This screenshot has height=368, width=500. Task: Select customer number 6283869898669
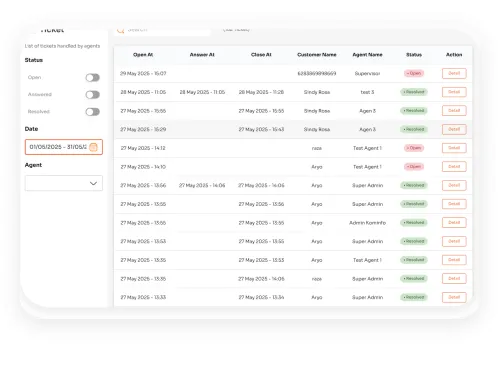click(x=317, y=74)
